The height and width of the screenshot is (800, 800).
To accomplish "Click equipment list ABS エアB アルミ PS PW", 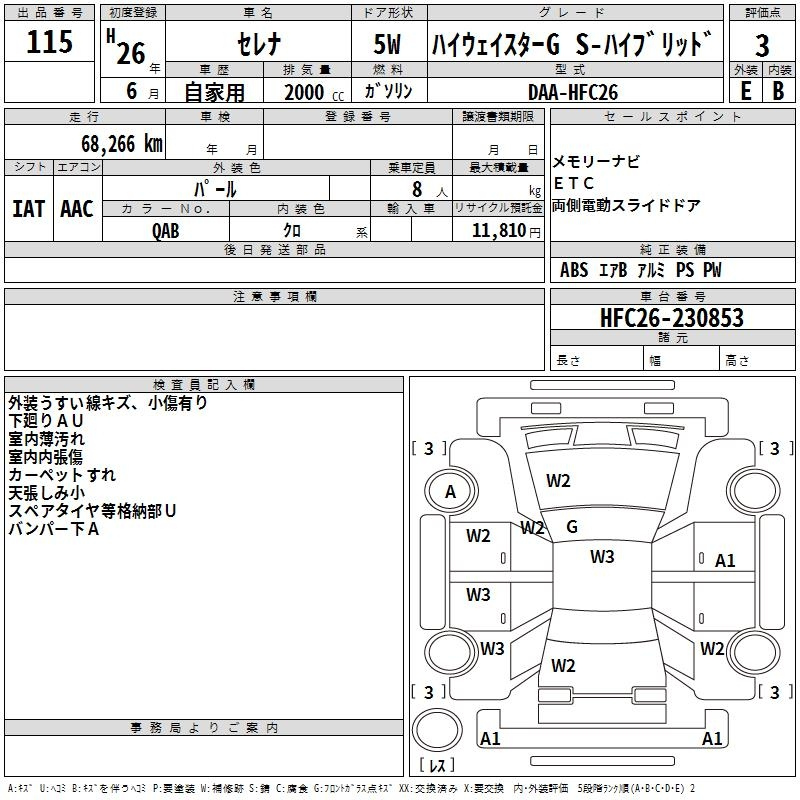I will pos(641,270).
